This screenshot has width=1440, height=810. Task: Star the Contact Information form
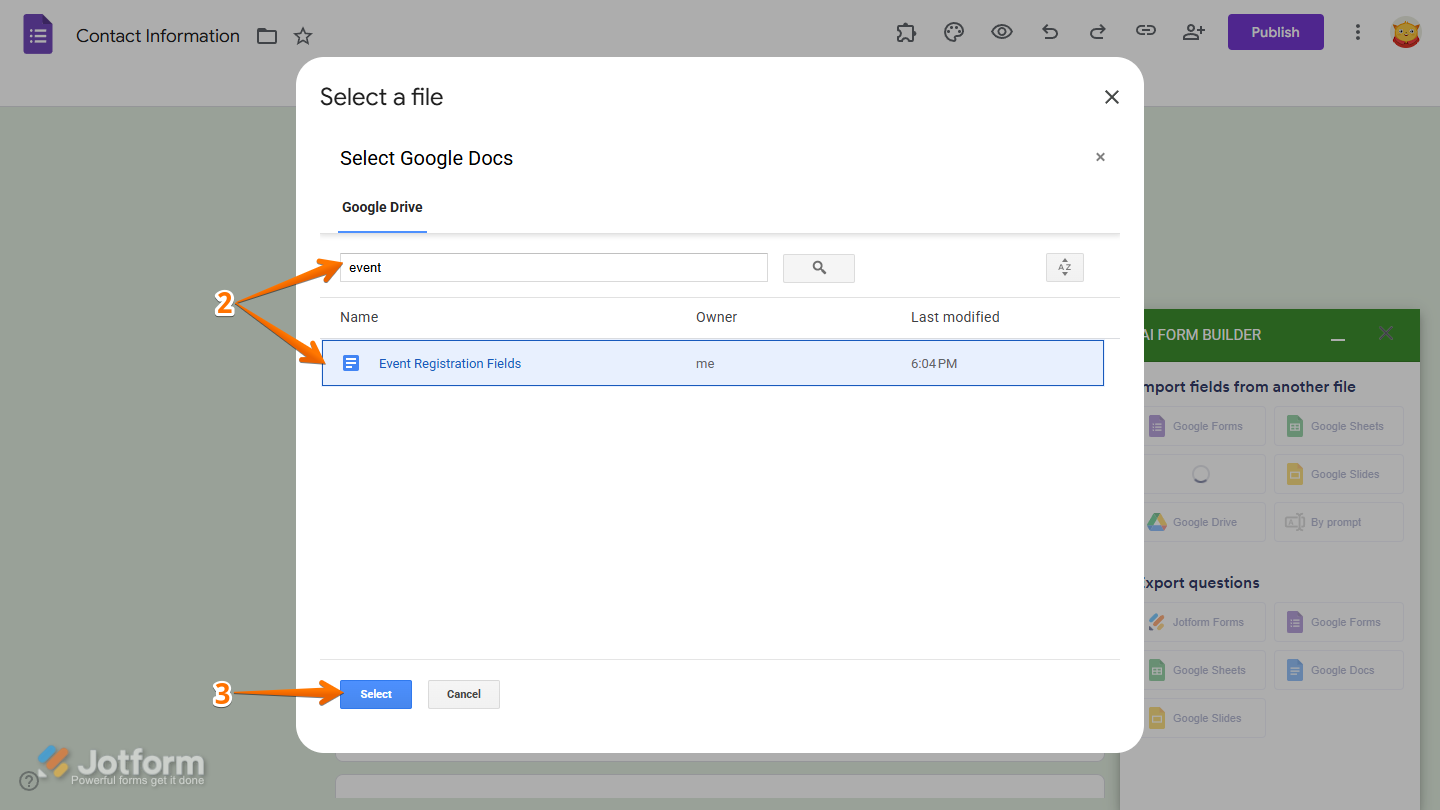pos(302,35)
